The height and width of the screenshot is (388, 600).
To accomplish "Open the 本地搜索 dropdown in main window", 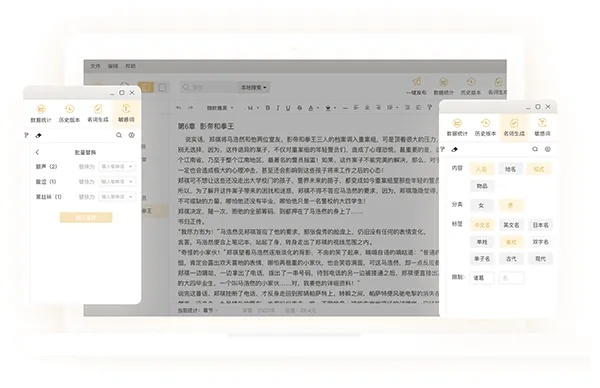I will (x=253, y=88).
